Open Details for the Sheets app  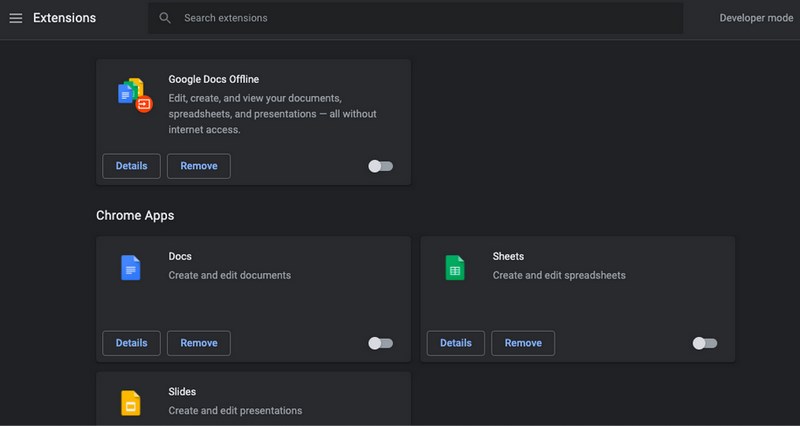[x=456, y=343]
